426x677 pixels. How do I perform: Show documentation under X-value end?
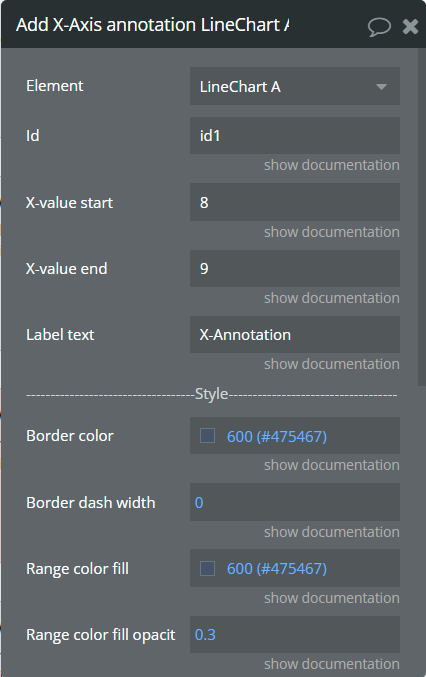click(331, 298)
